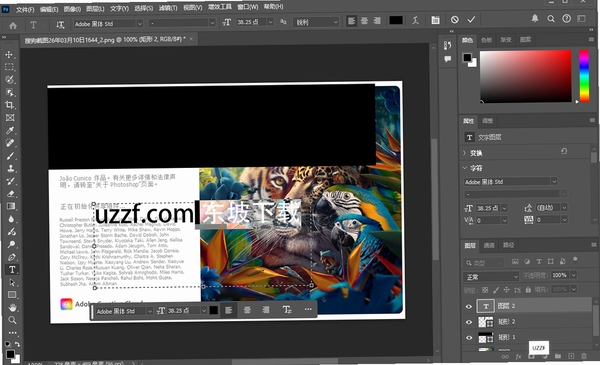
Task: Open the 图像(I) menu
Action: click(72, 9)
